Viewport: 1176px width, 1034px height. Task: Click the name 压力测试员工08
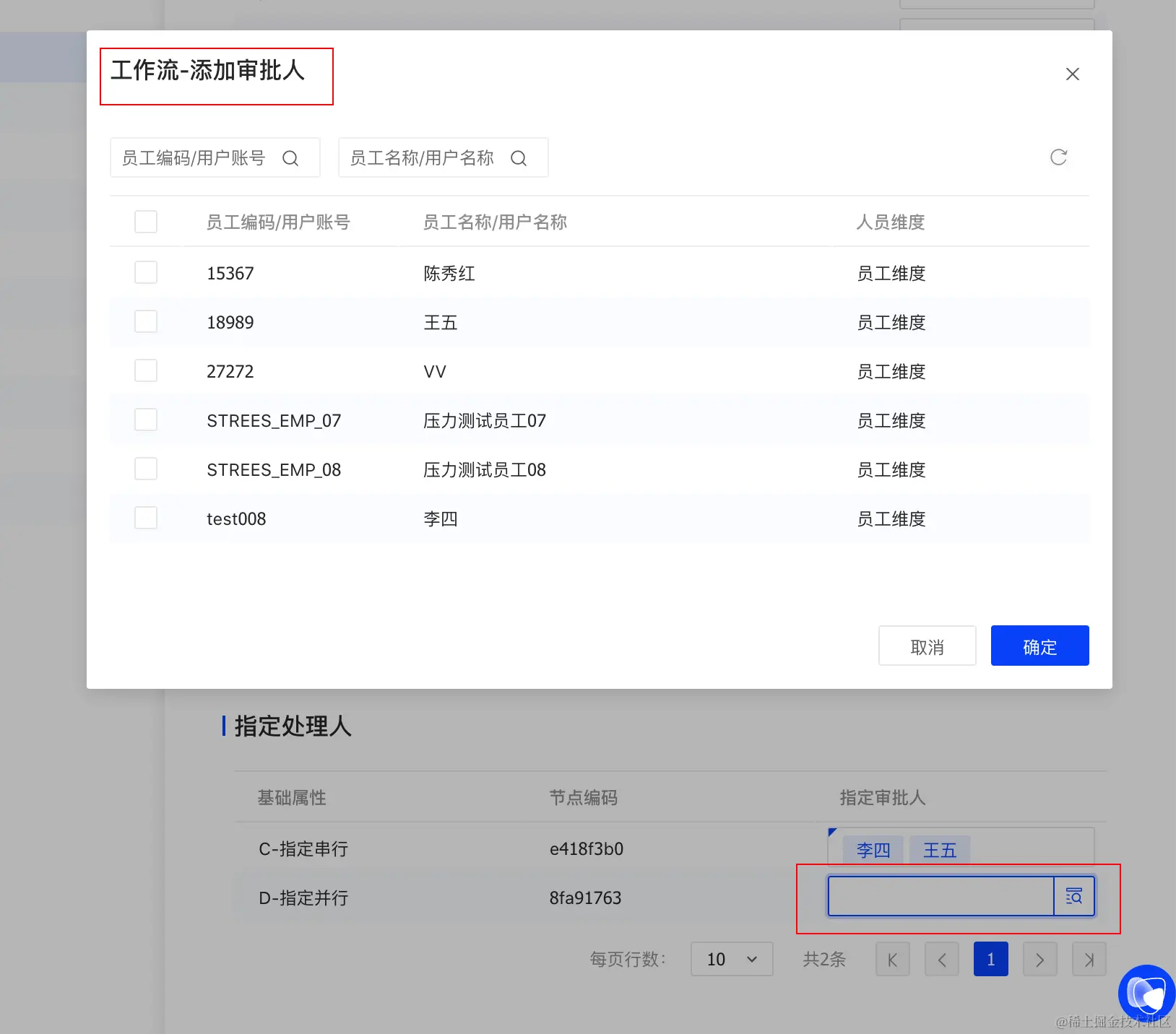pos(485,470)
